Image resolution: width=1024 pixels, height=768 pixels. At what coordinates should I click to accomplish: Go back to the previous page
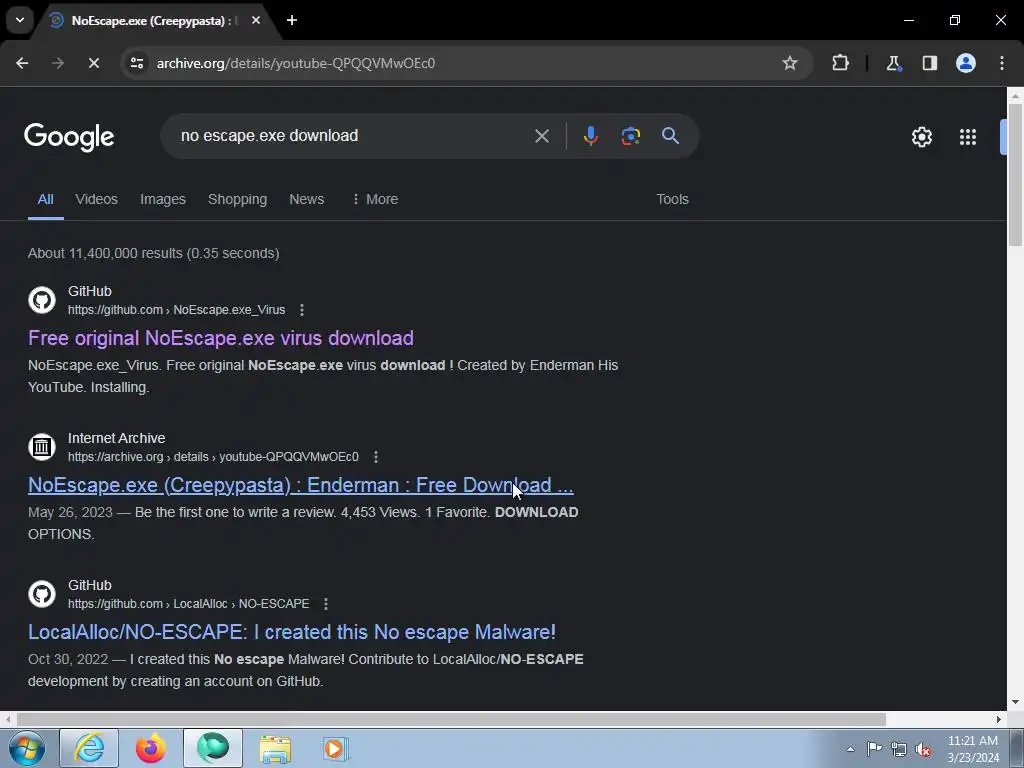22,63
